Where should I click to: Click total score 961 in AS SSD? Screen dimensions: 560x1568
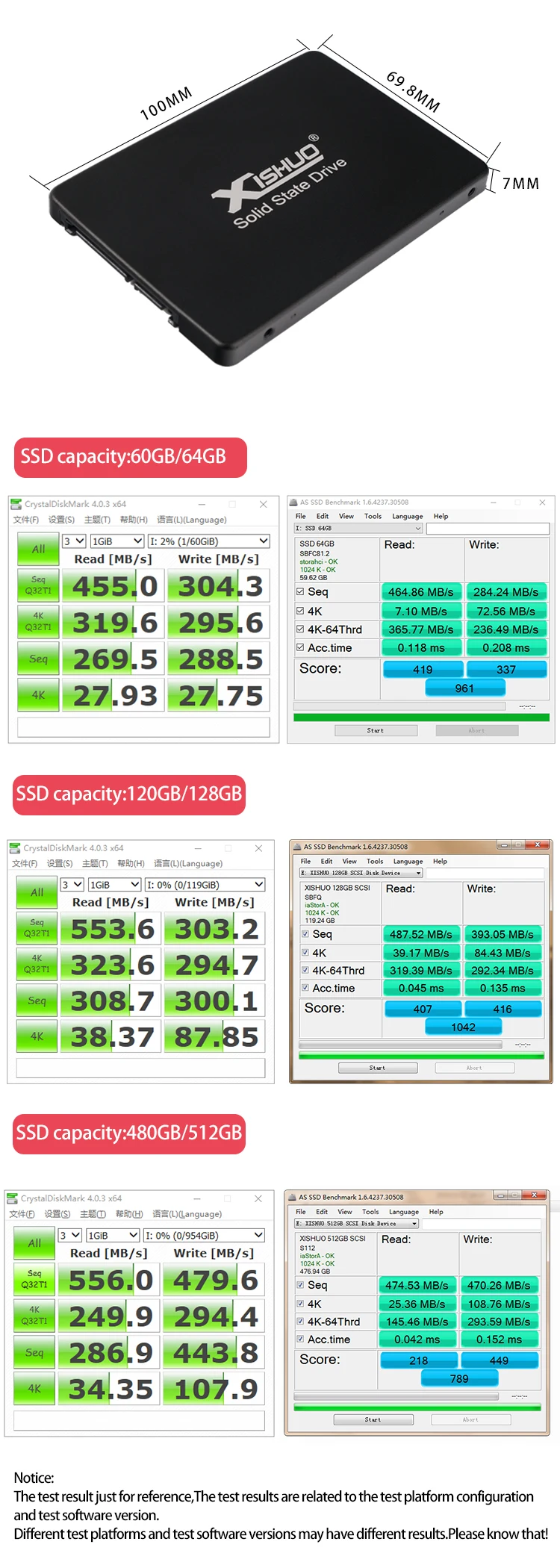[x=464, y=688]
